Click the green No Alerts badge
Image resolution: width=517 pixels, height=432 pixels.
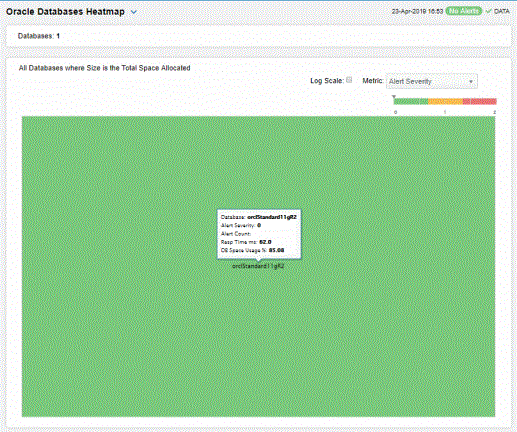(x=464, y=11)
